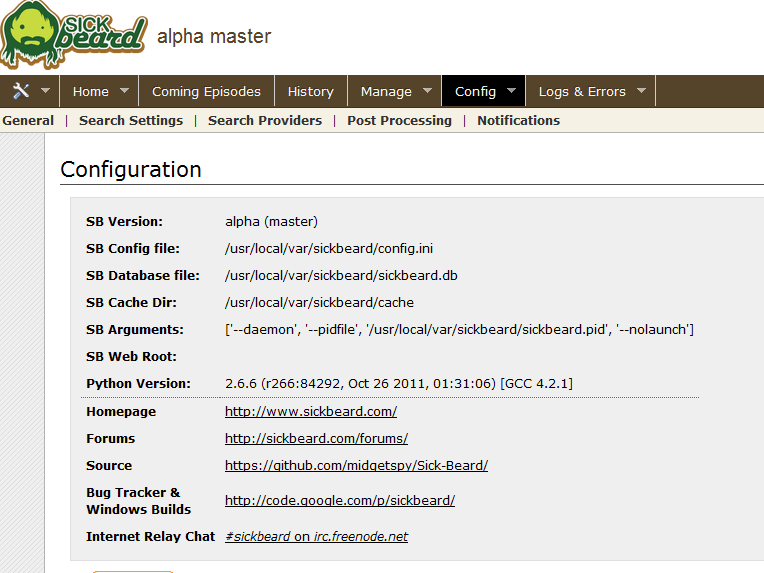Viewport: 764px width, 573px height.
Task: Select the SB Arguments value
Action: pyautogui.click(x=459, y=330)
